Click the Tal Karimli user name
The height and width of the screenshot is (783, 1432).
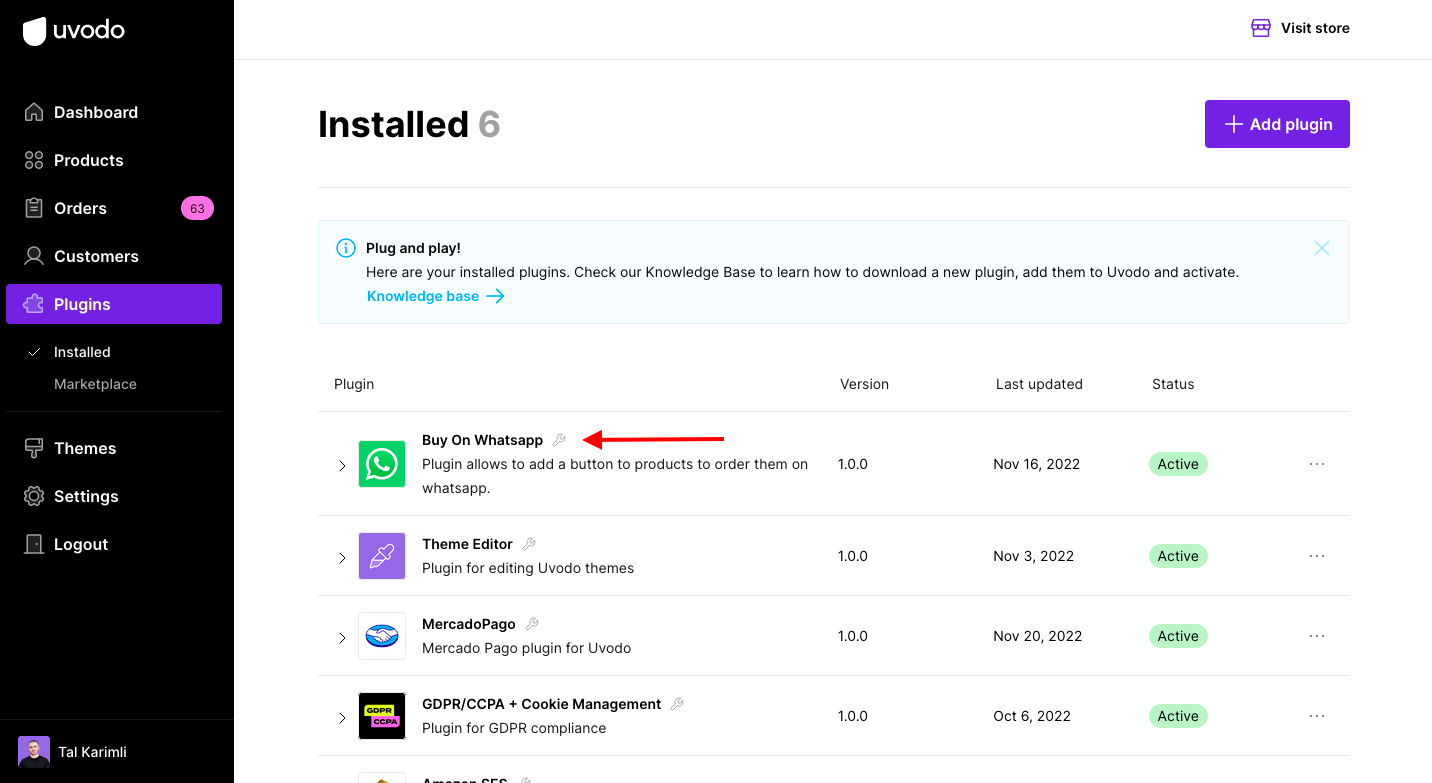[92, 752]
